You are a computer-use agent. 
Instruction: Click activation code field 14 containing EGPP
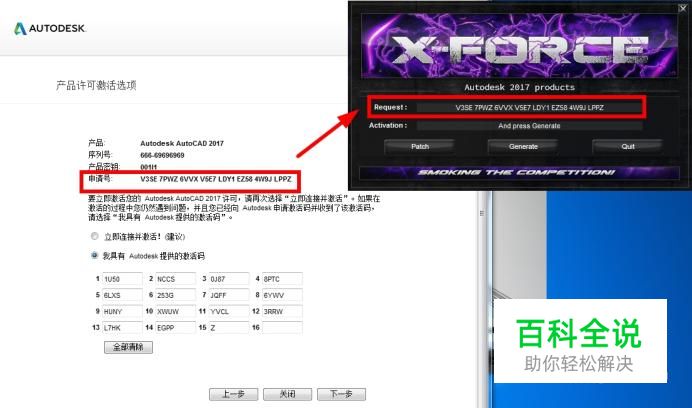point(176,328)
